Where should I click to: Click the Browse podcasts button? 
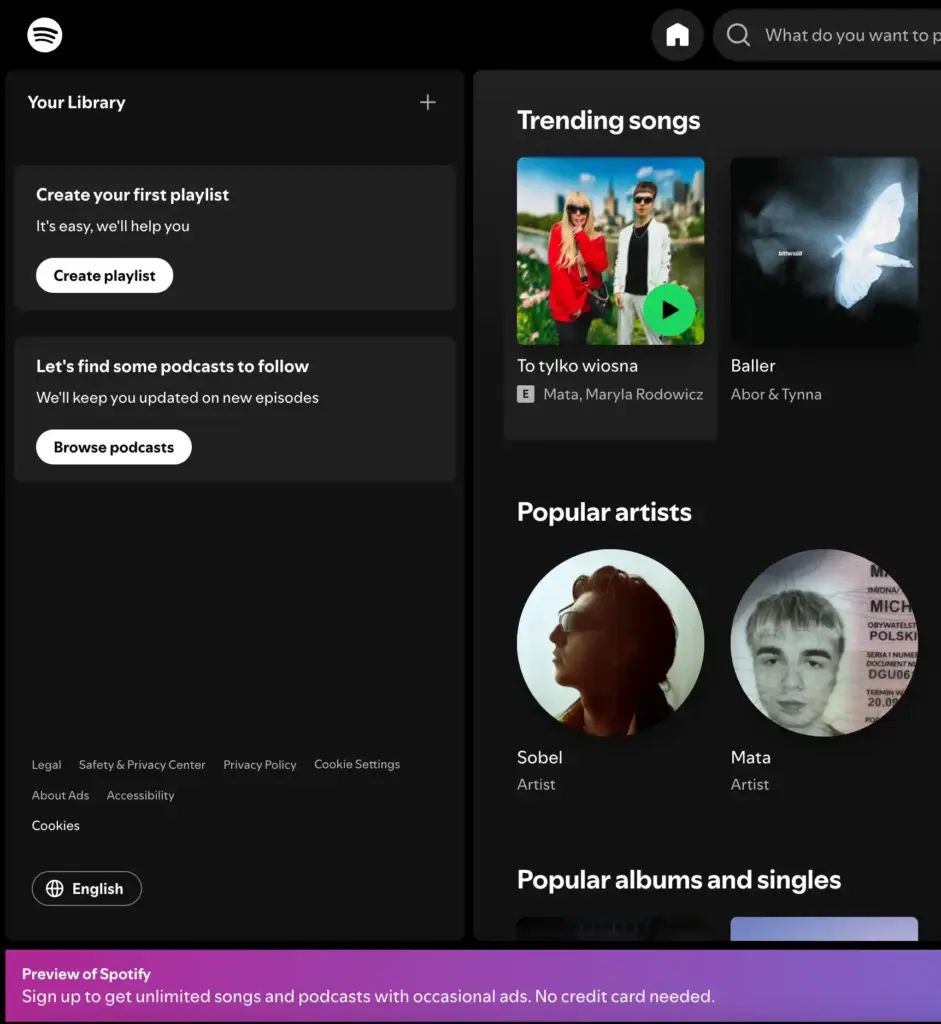coord(114,447)
